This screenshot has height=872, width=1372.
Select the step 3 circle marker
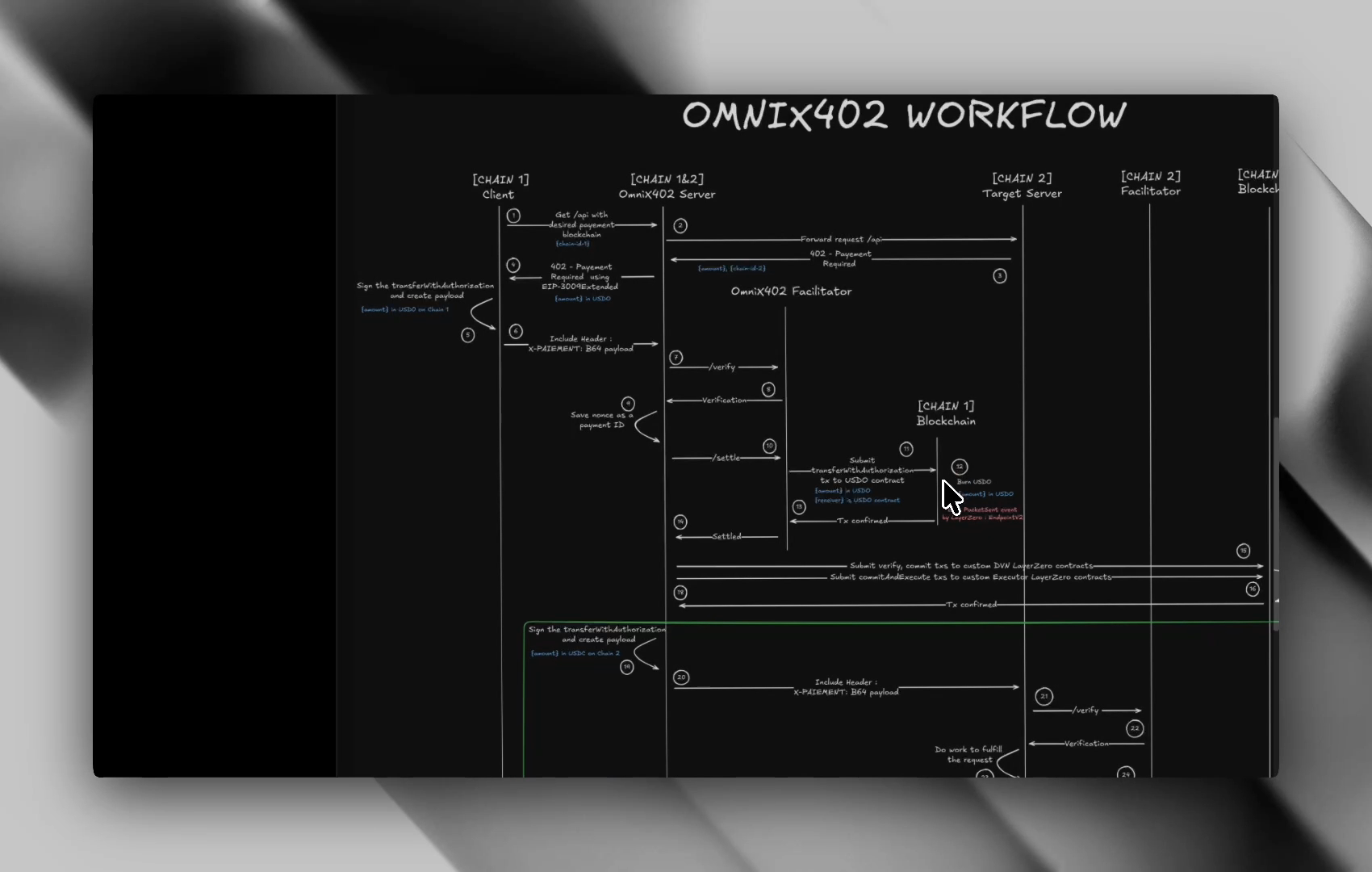999,276
